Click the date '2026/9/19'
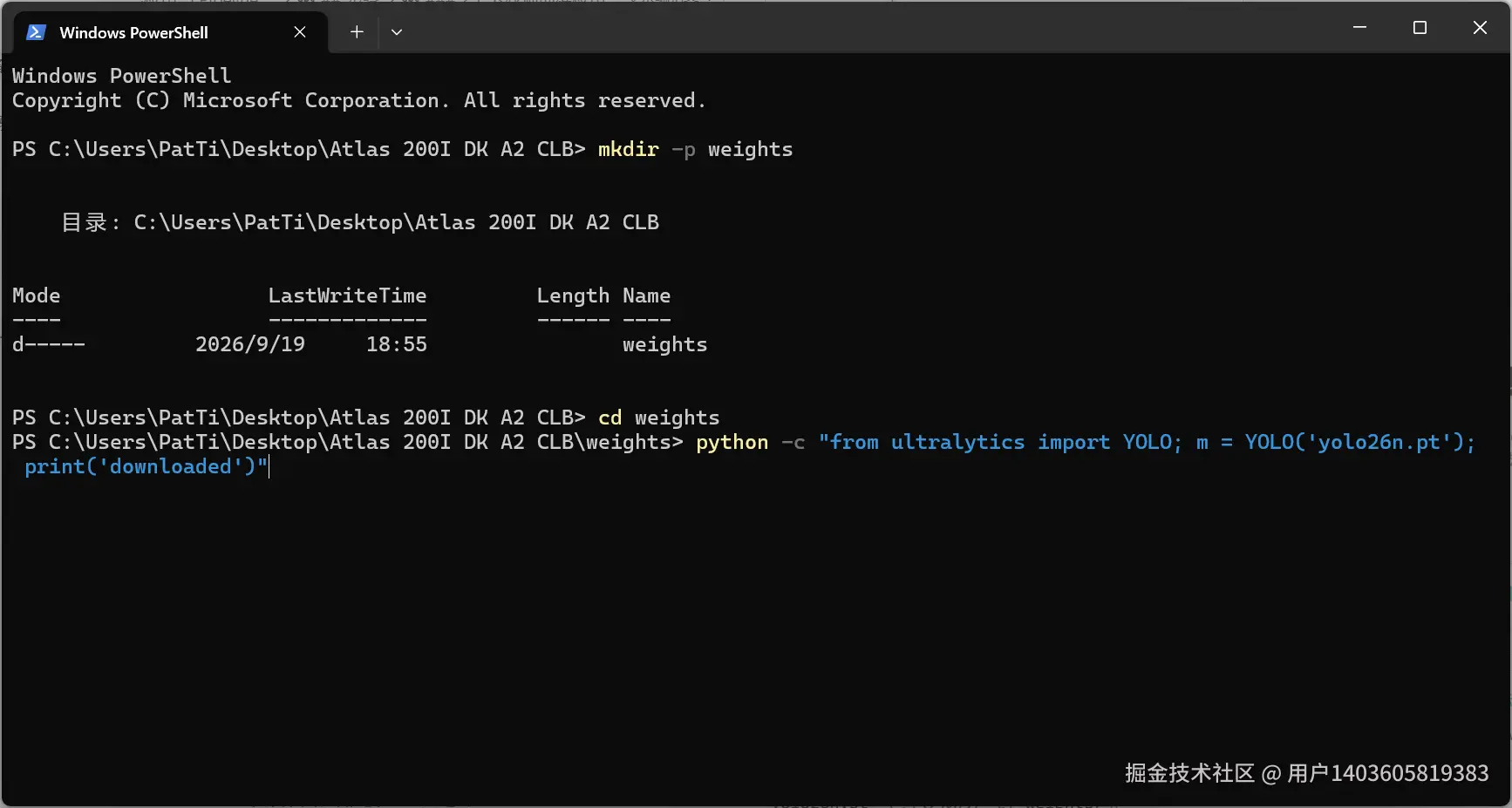Image resolution: width=1512 pixels, height=808 pixels. 250,344
